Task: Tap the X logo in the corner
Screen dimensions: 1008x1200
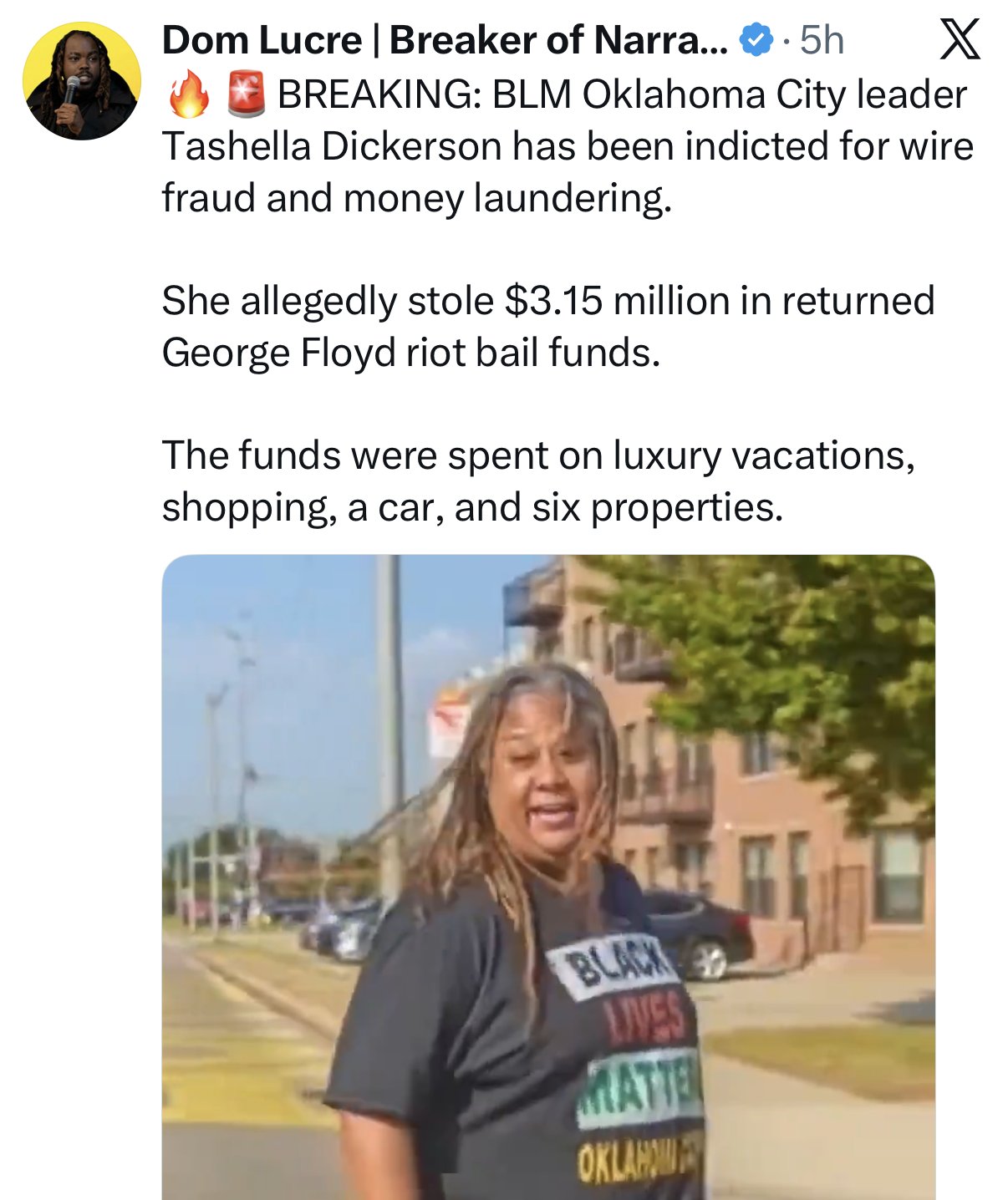Action: (x=960, y=40)
